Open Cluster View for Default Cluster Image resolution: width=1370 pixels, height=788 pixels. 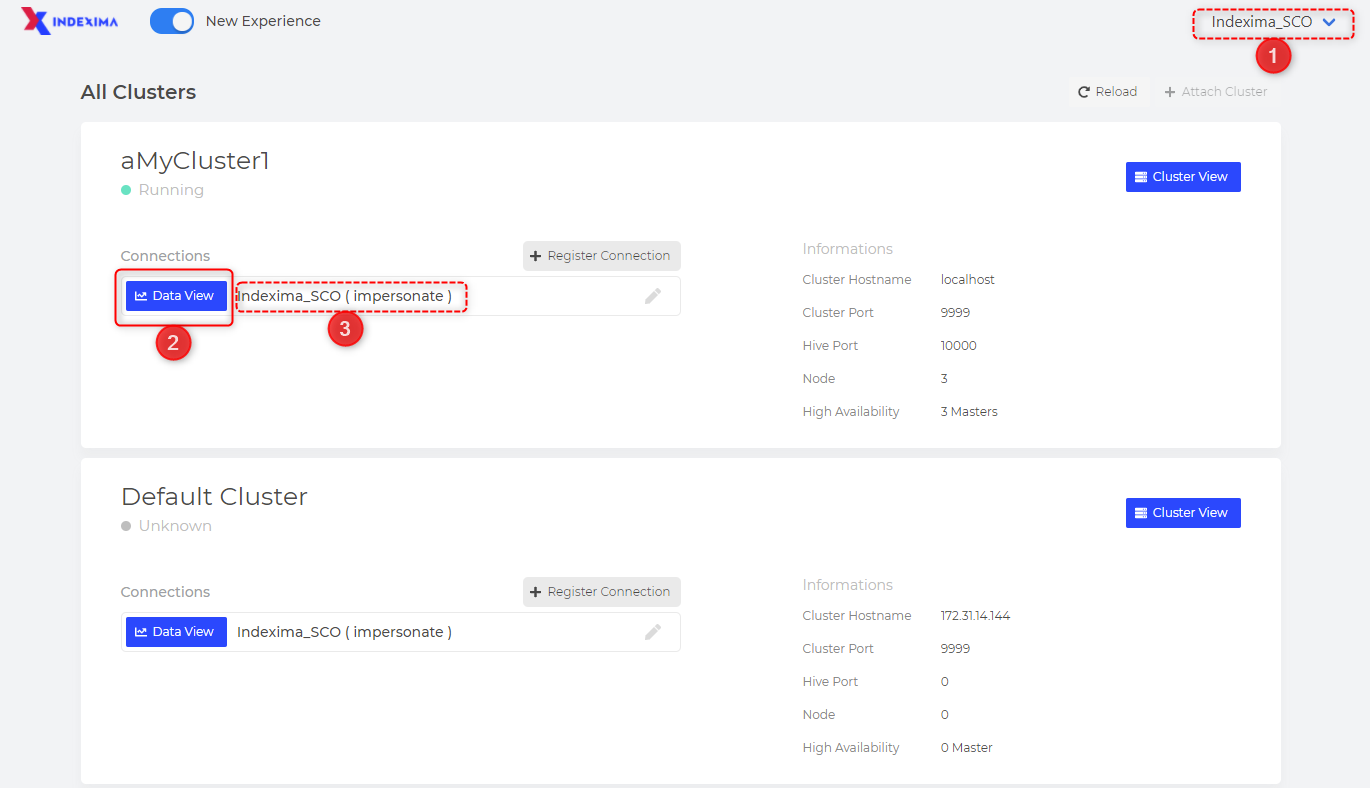1183,513
